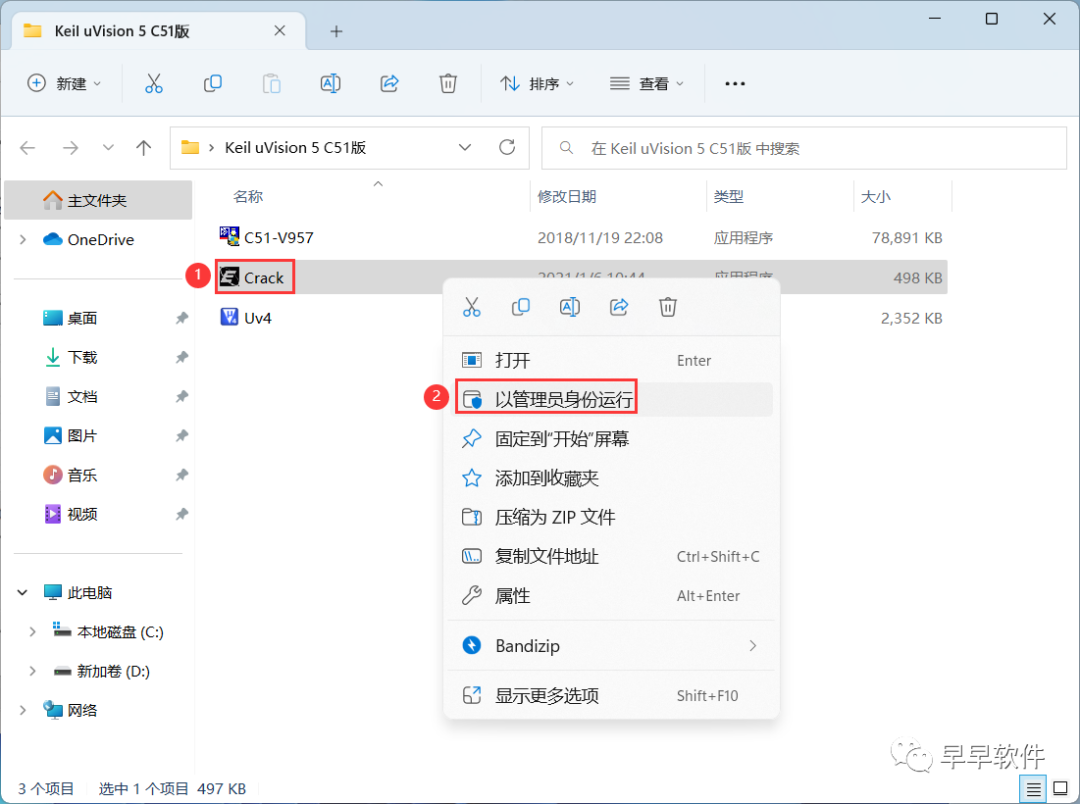Switch to details view using bottom-right toggle
The image size is (1080, 804).
pos(1033,788)
